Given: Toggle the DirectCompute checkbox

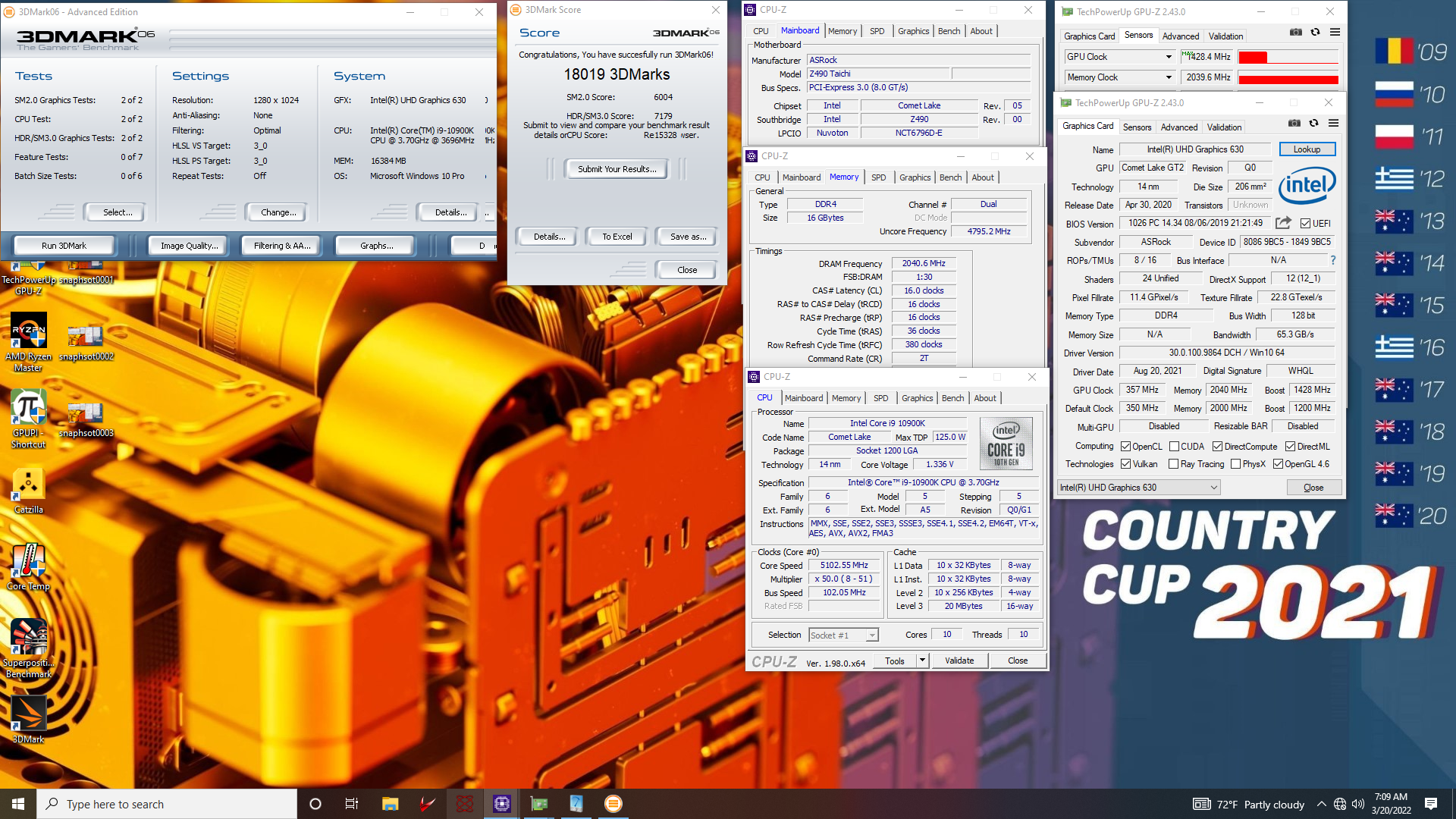Looking at the screenshot, I should (x=1217, y=447).
